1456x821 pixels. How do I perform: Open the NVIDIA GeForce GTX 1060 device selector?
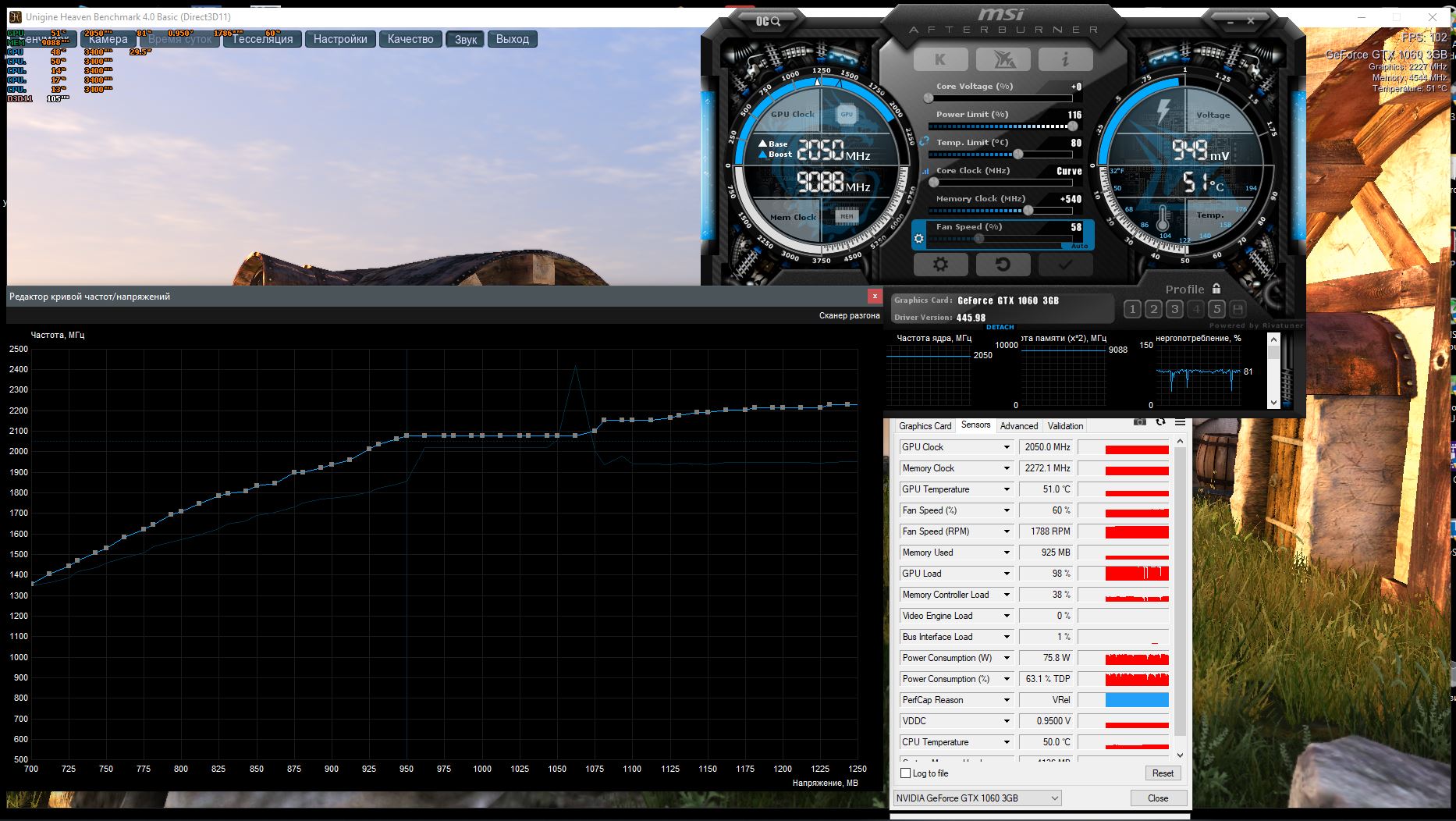click(977, 798)
